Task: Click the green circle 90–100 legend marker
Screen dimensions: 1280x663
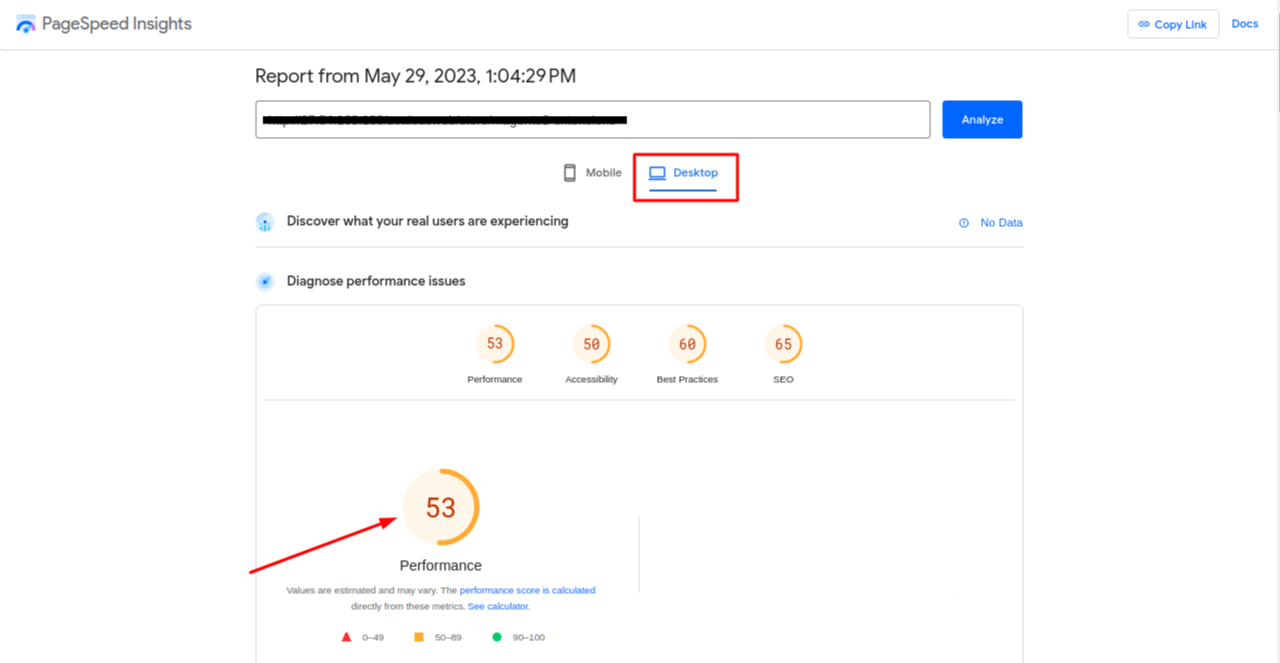Action: coord(497,637)
